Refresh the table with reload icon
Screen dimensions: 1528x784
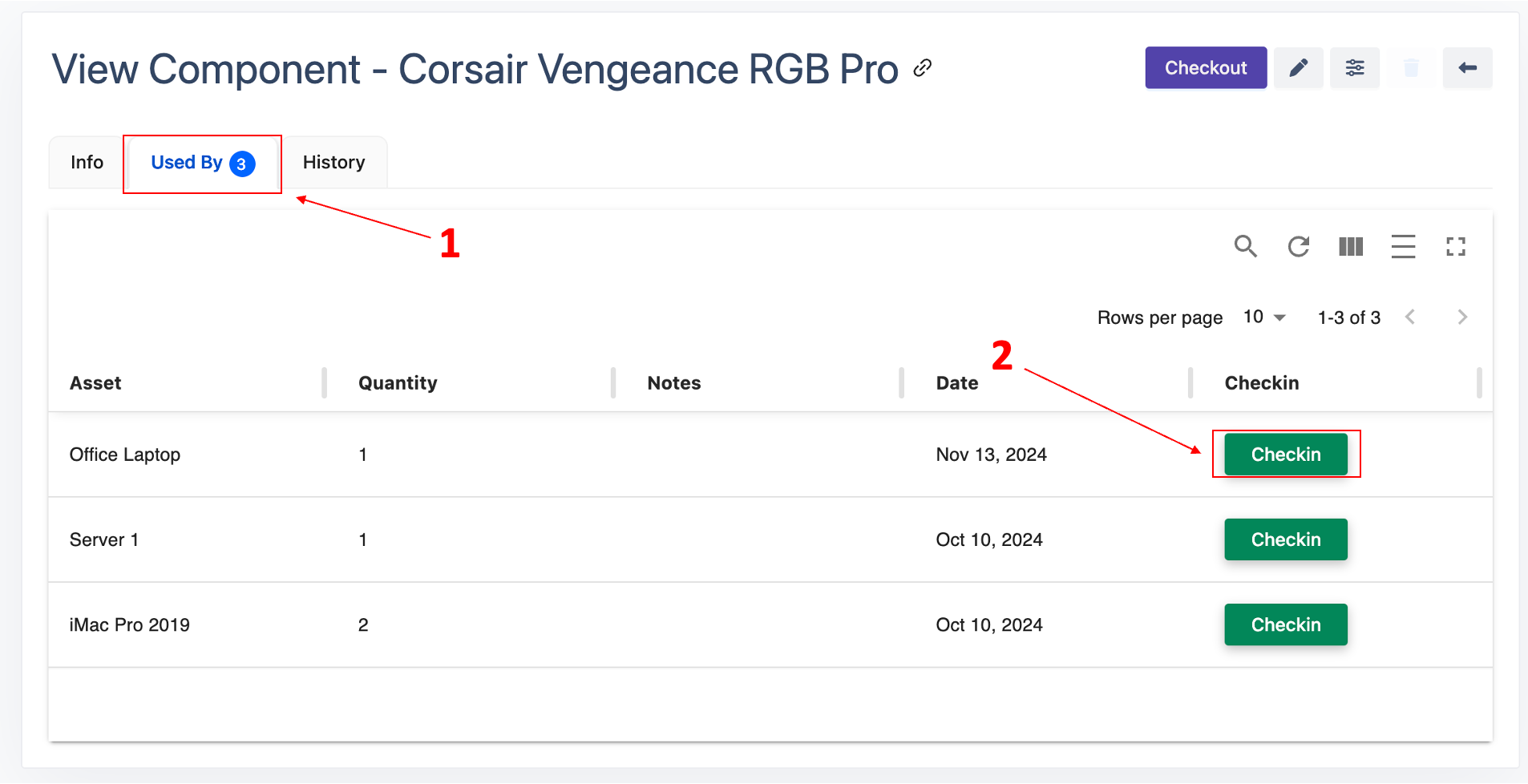coord(1298,246)
